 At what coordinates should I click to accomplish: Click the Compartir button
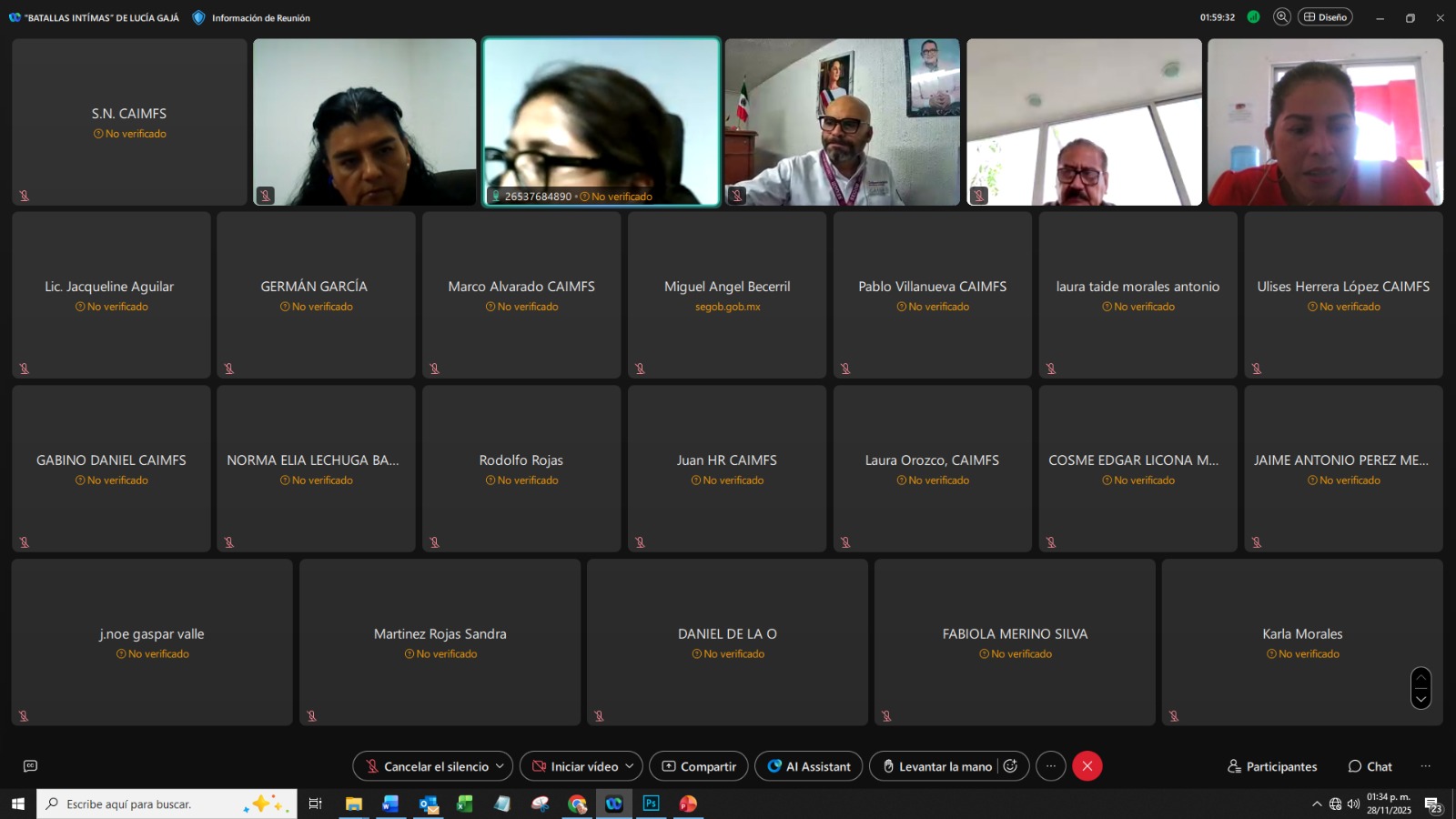(x=698, y=766)
